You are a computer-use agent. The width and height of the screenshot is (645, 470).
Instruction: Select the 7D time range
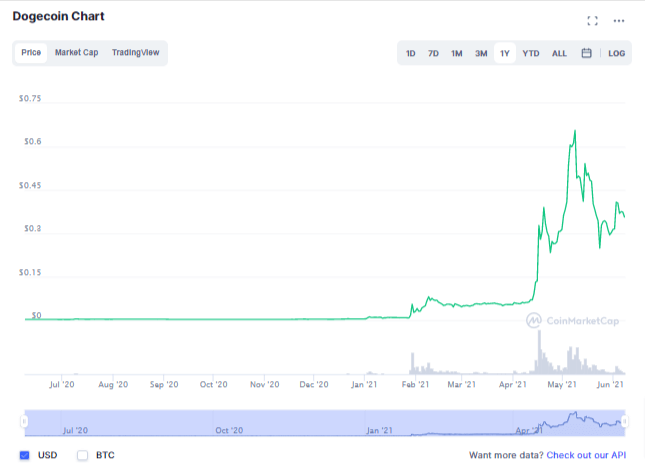433,53
